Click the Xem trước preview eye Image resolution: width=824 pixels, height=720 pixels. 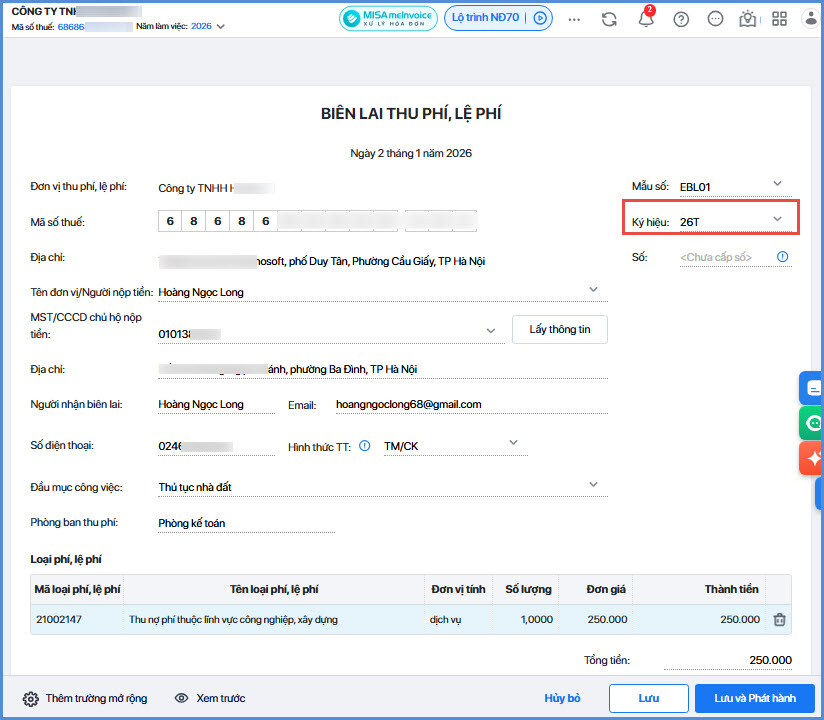click(x=181, y=698)
